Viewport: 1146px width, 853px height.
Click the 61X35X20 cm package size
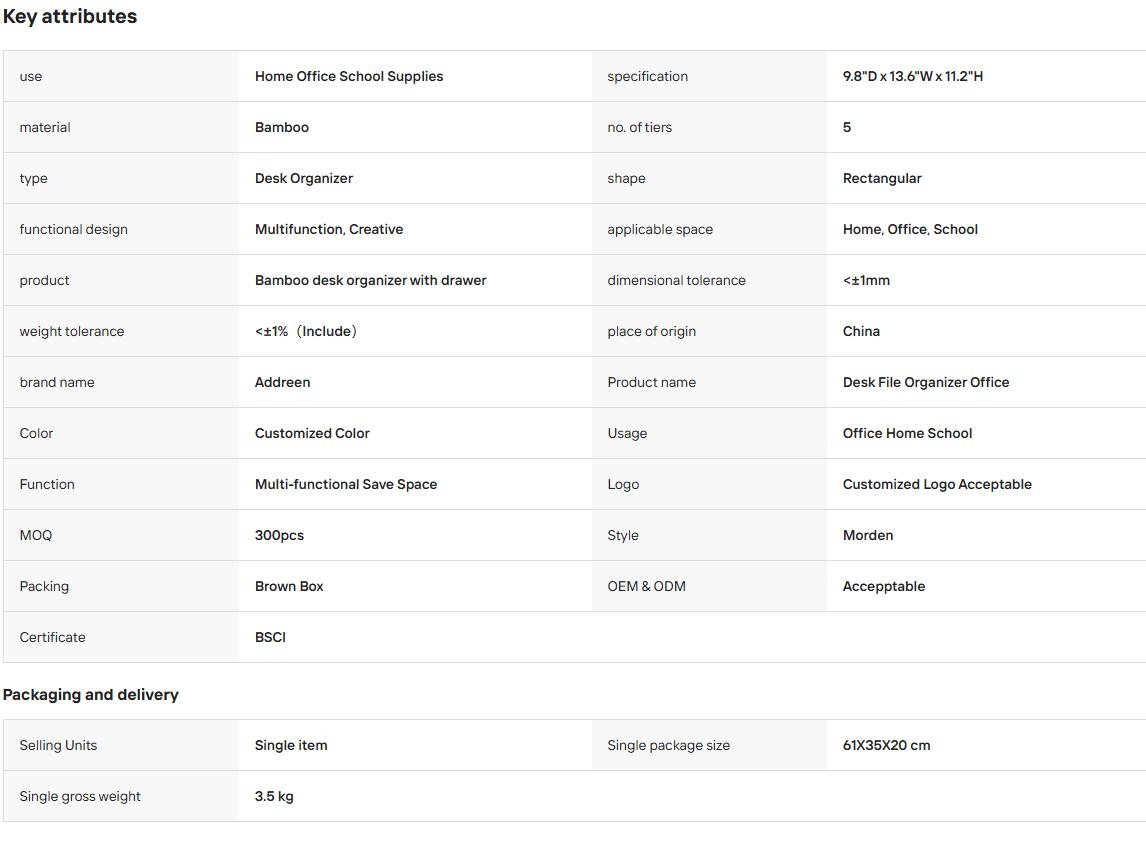pyautogui.click(x=886, y=746)
